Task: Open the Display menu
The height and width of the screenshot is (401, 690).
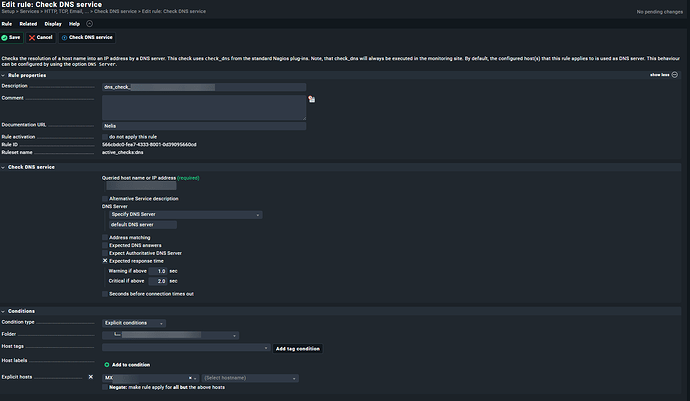Action: 53,24
